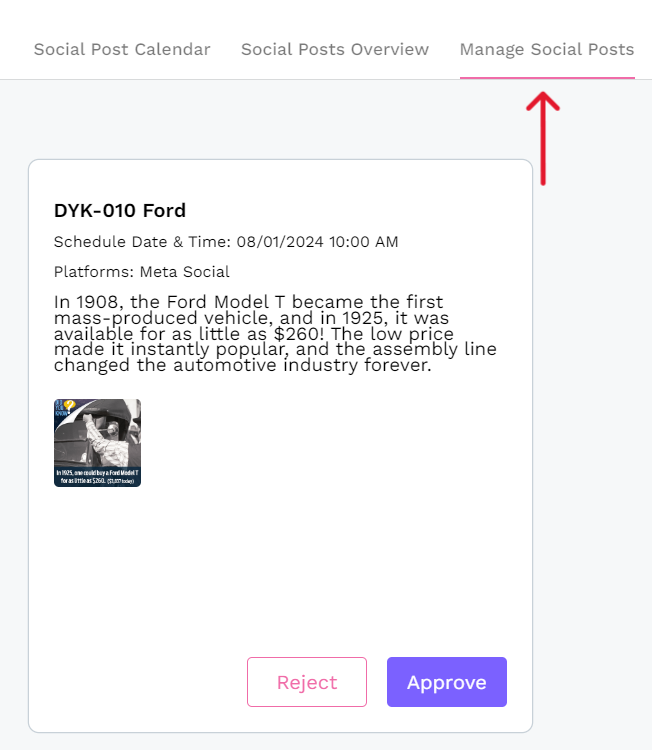
Task: Click the Ford Model T post description text
Action: click(275, 334)
